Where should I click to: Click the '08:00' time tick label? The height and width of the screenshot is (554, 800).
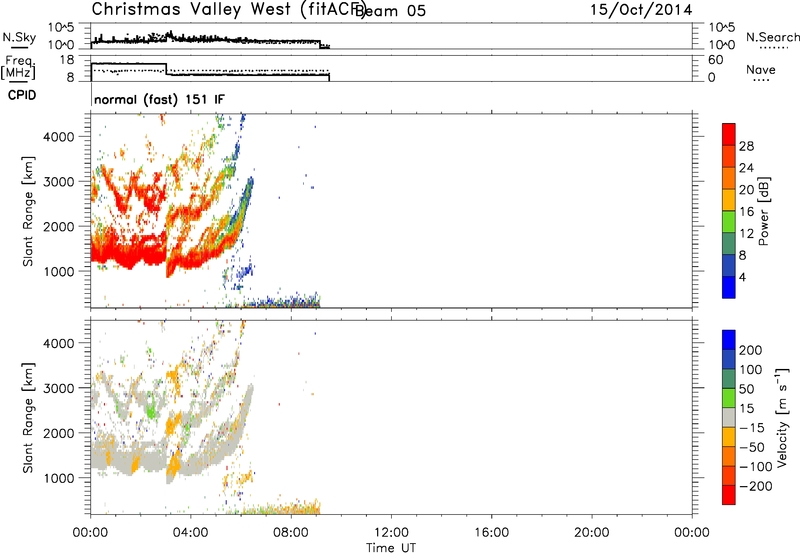pos(291,533)
